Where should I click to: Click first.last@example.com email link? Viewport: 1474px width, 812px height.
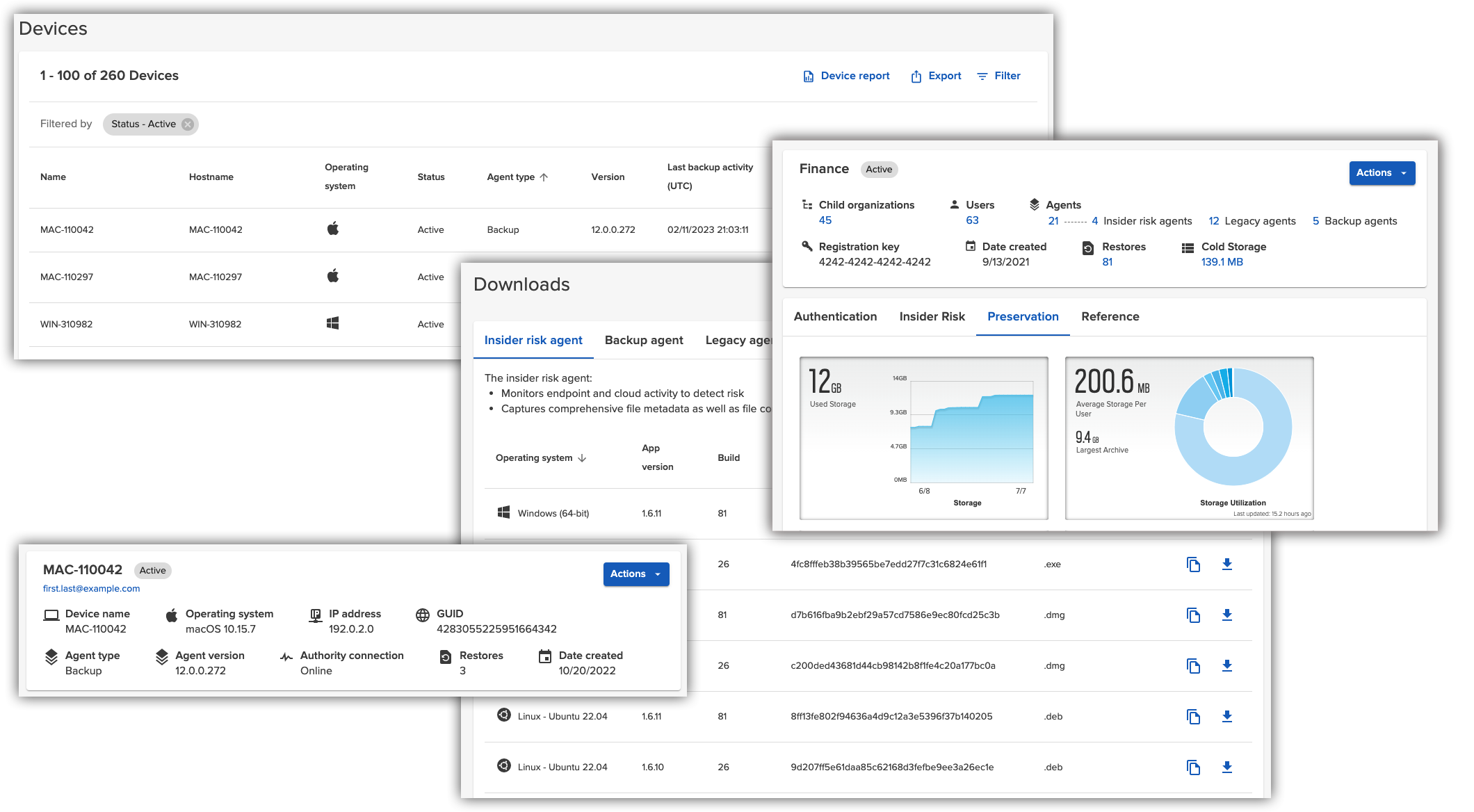click(91, 589)
